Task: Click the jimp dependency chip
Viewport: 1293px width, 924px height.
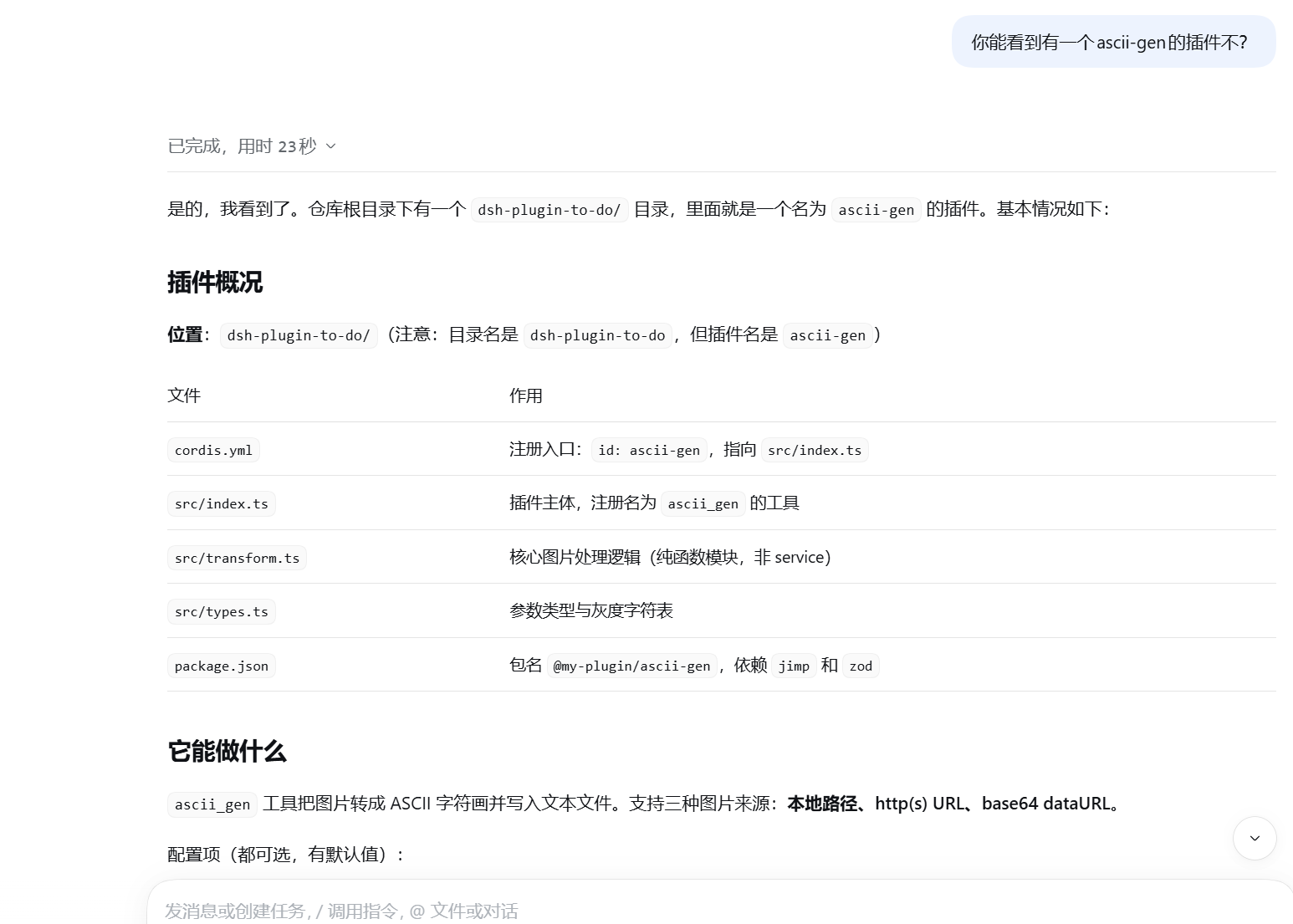Action: 794,666
